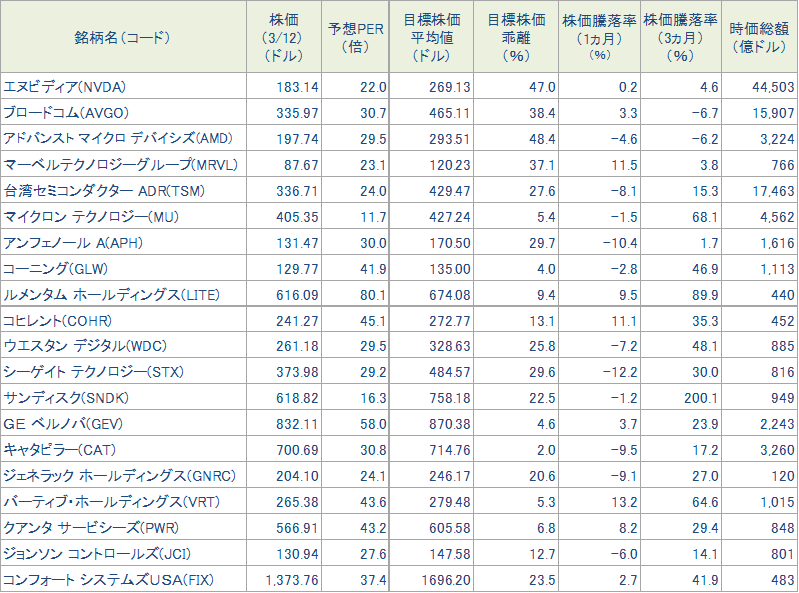Click the サンディスク(SNDK) stock name
799x593 pixels.
[x=66, y=398]
